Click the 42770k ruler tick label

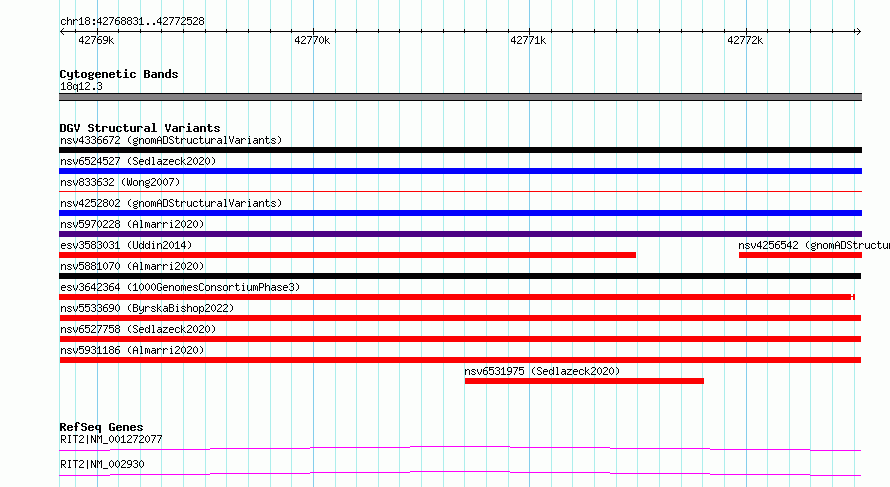[312, 40]
